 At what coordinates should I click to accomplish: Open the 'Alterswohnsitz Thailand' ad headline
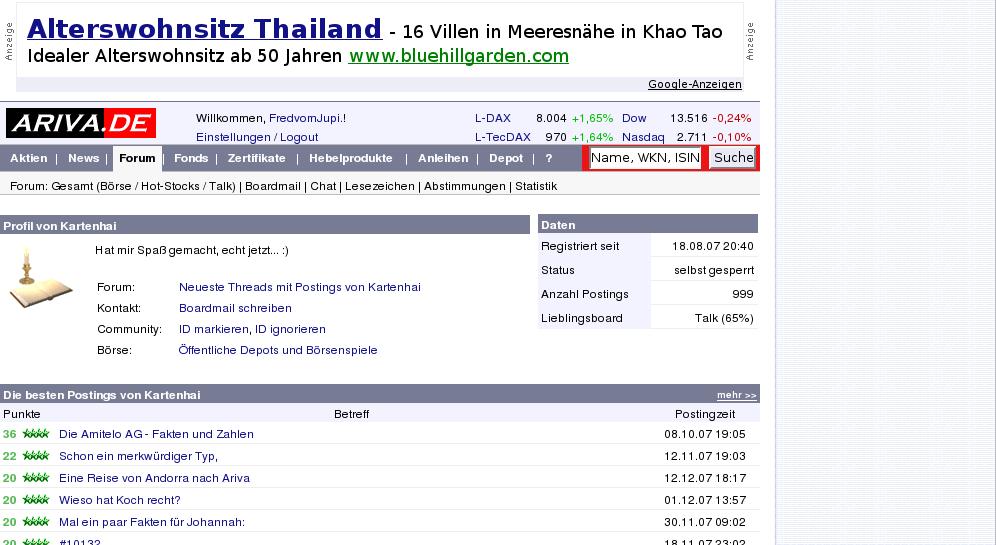click(205, 29)
